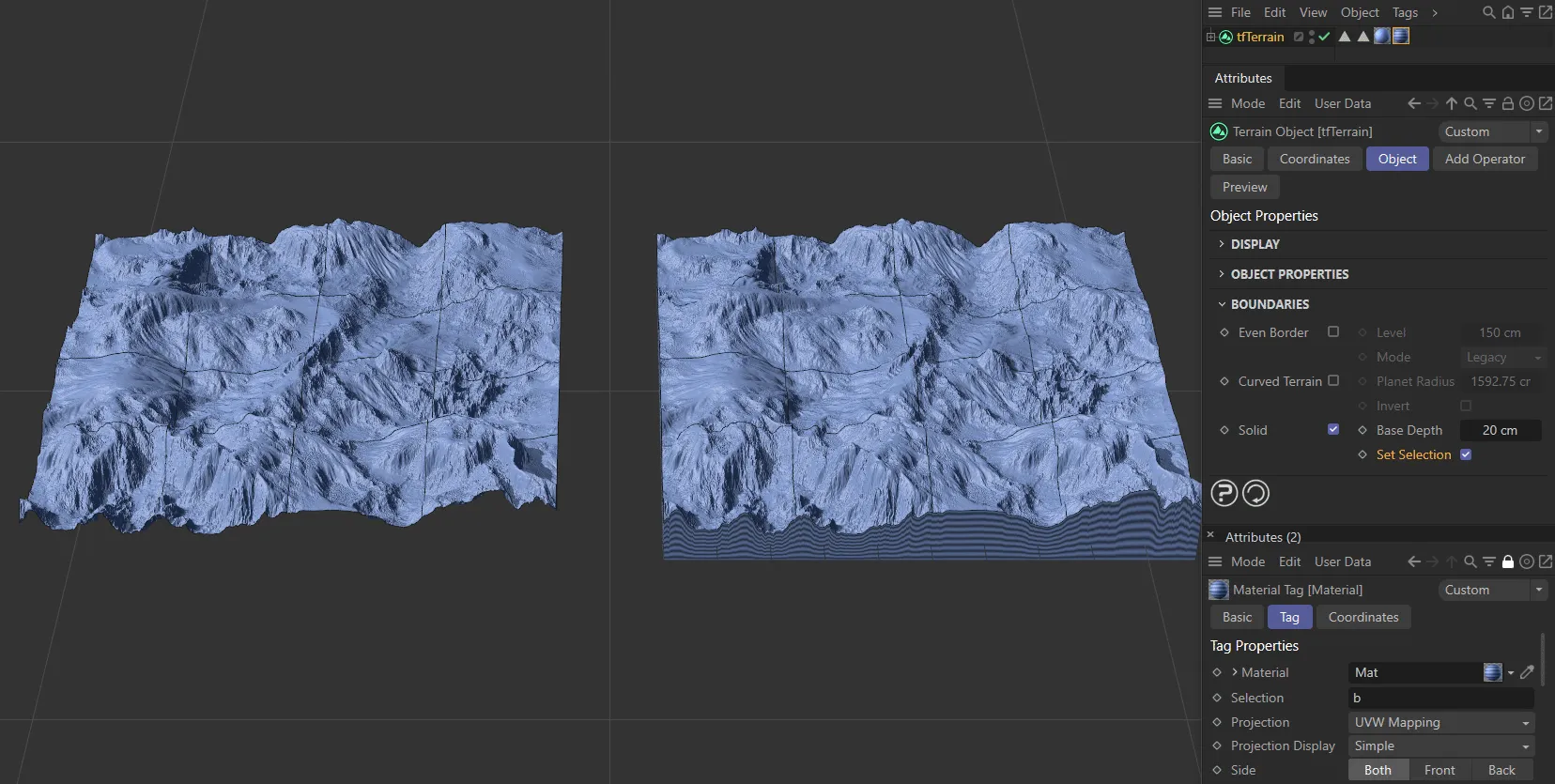Open the Object Manager View menu
Image resolution: width=1555 pixels, height=784 pixels.
click(1313, 12)
